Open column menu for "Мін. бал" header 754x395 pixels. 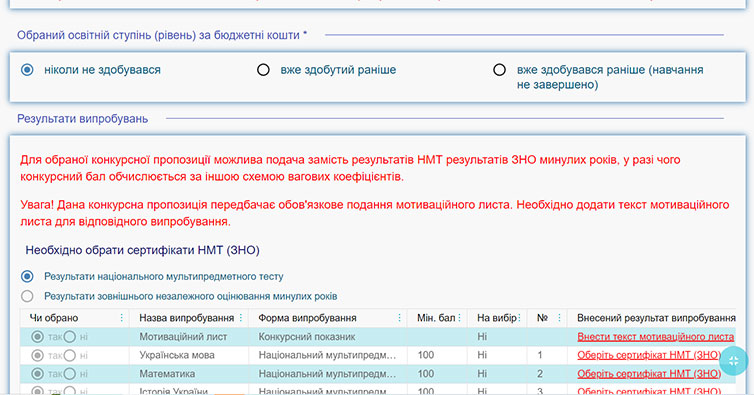[x=460, y=318]
